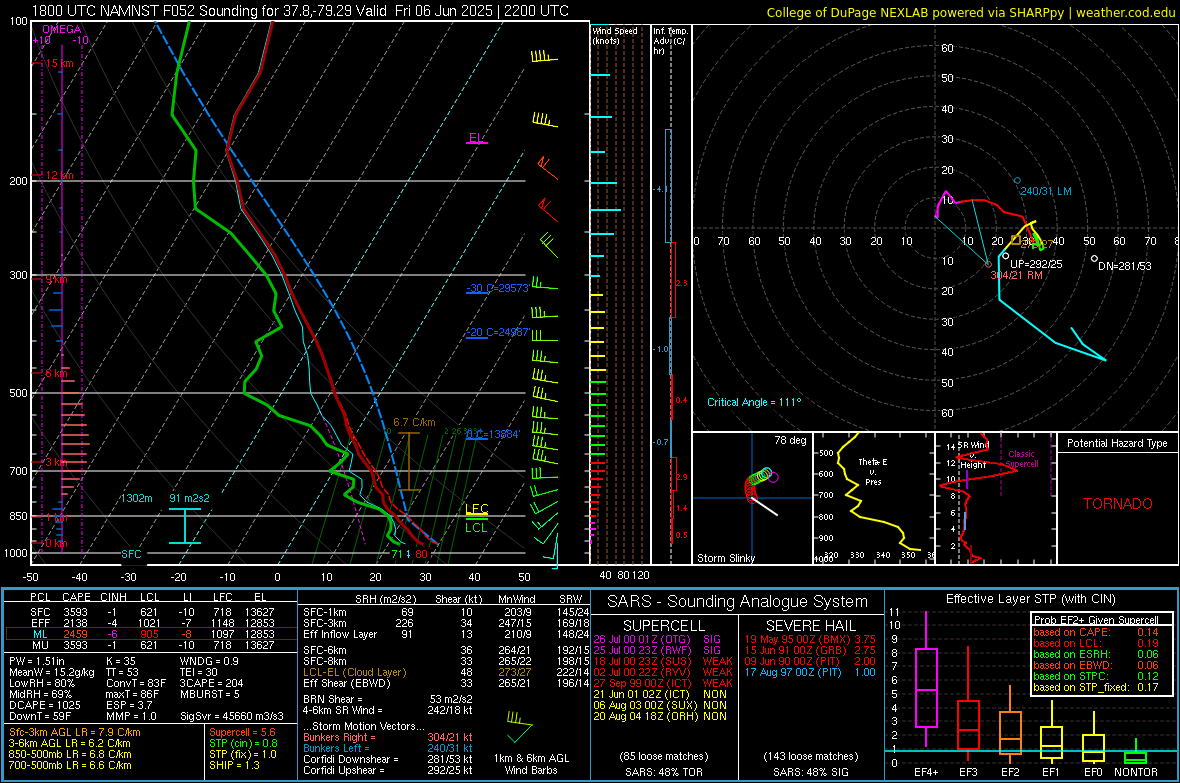Click the cyan 'SFC' label on the skew-T
1180x783 pixels.
point(132,554)
